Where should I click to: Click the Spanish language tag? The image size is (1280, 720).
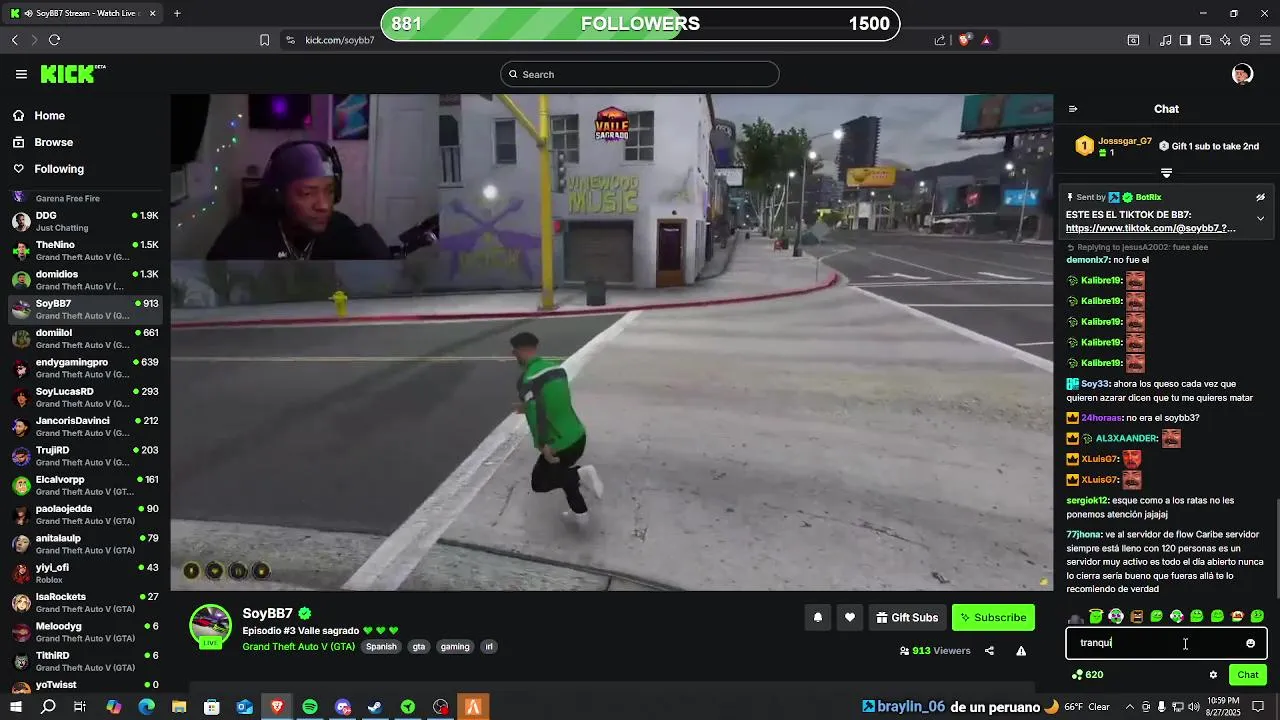point(381,647)
